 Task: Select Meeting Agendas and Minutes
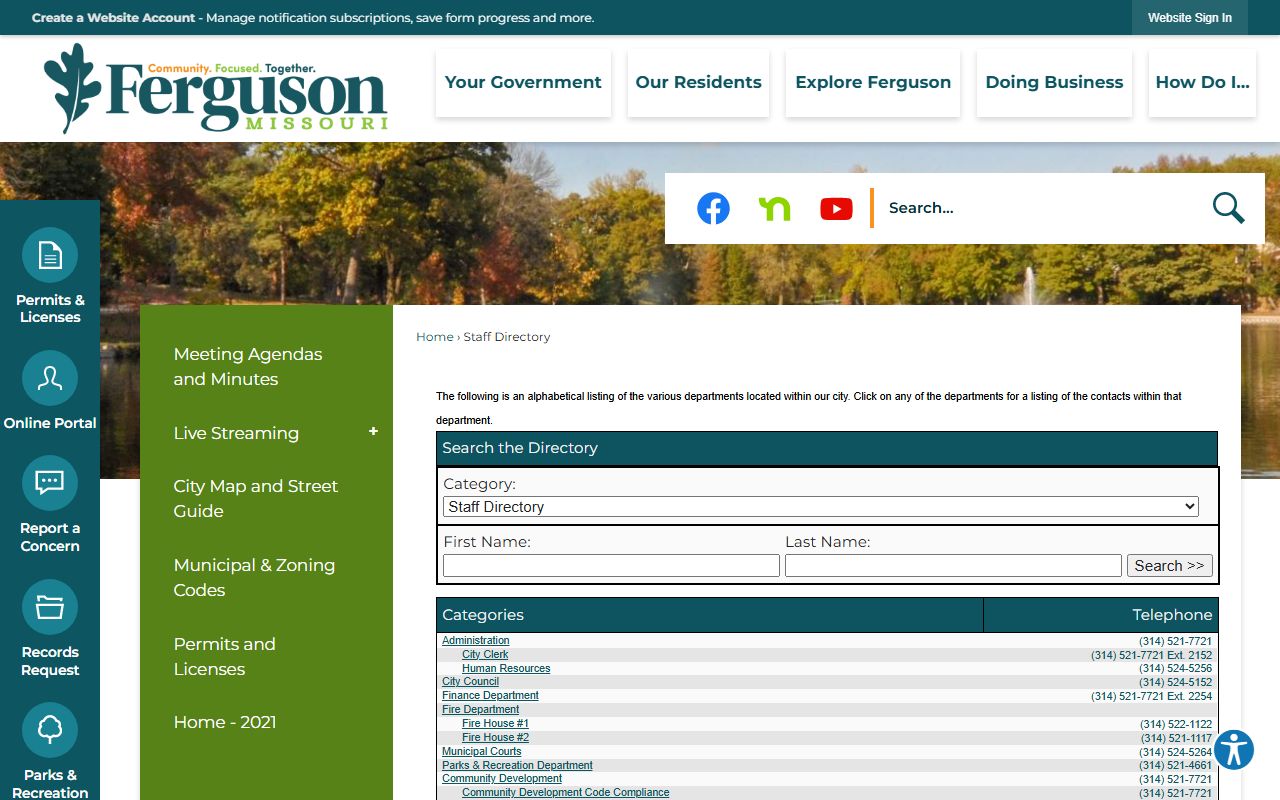(x=248, y=366)
